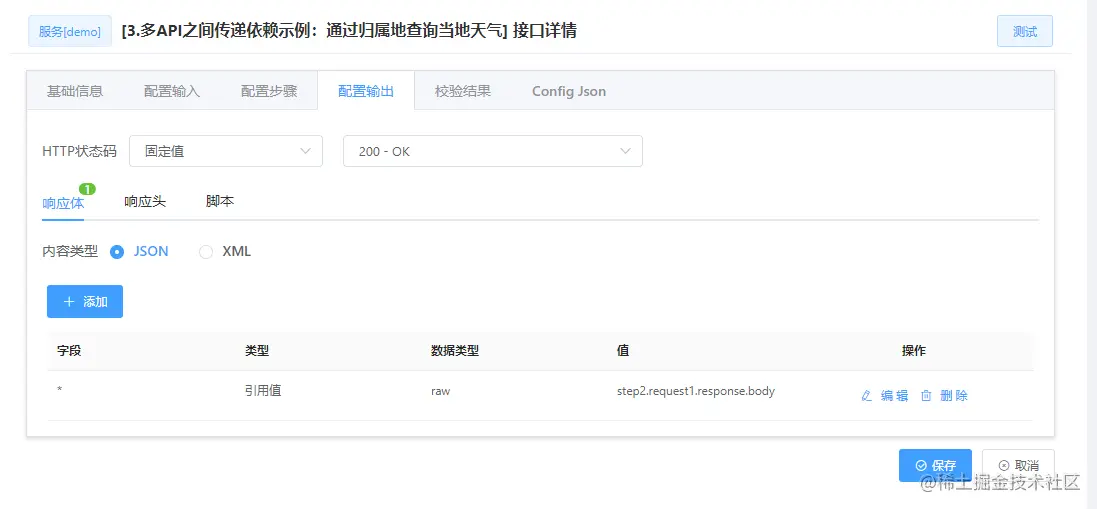1097x509 pixels.
Task: Switch to the 脚本 sub-tab
Action: click(x=220, y=201)
